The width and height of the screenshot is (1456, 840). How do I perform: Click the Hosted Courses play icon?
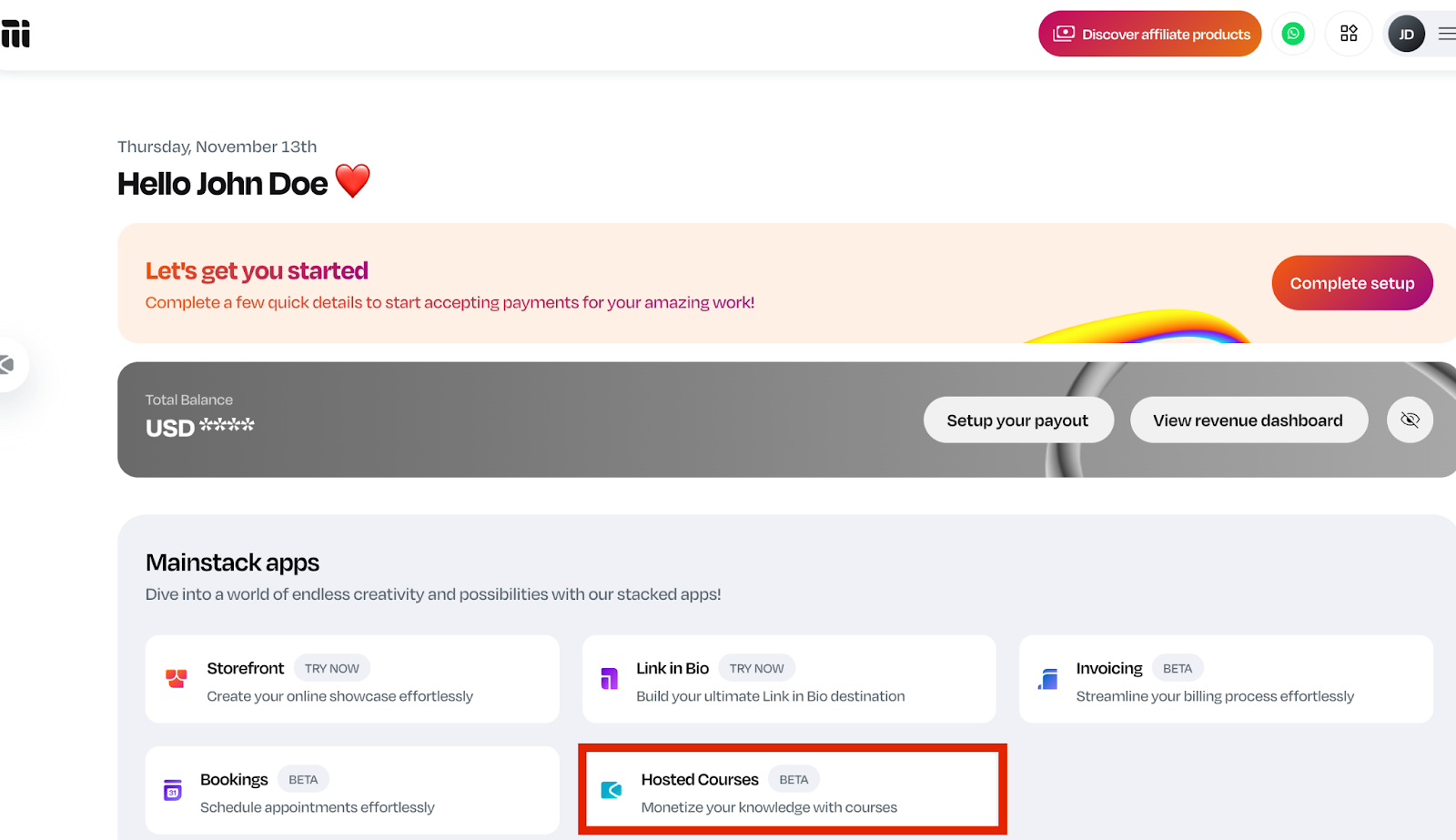611,789
